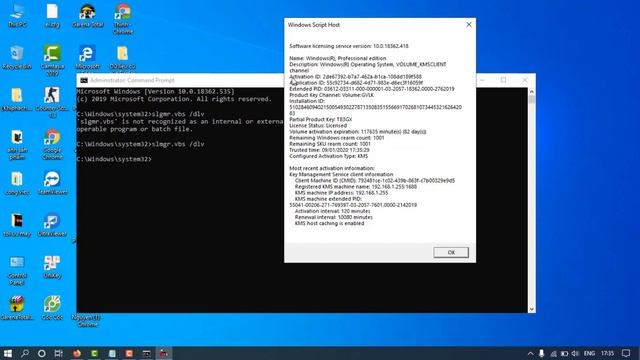Screen dimensions: 640x360
Task: Open Task View on taskbar
Action: (x=59, y=353)
